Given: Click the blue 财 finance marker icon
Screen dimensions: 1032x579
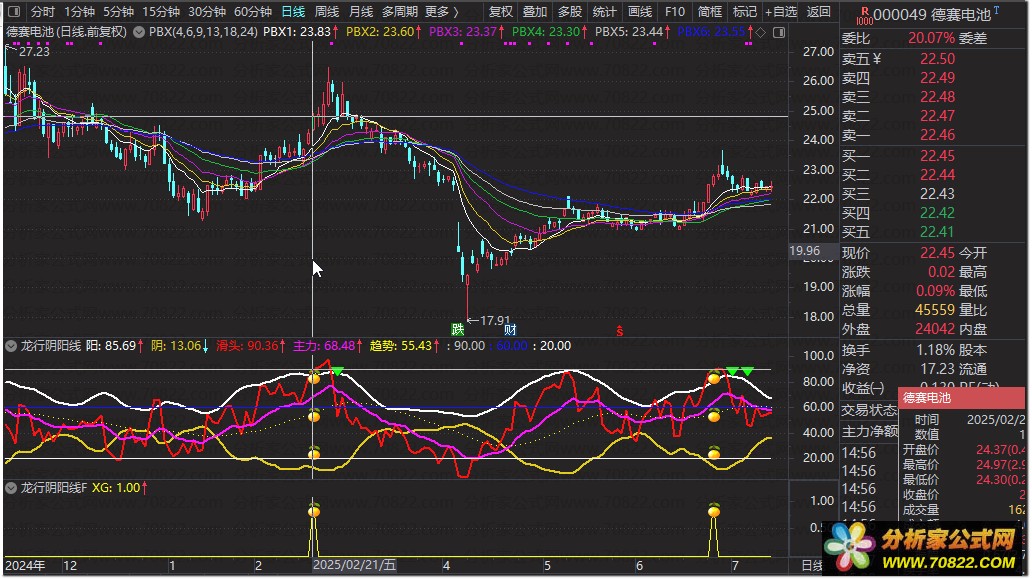Looking at the screenshot, I should [x=510, y=330].
